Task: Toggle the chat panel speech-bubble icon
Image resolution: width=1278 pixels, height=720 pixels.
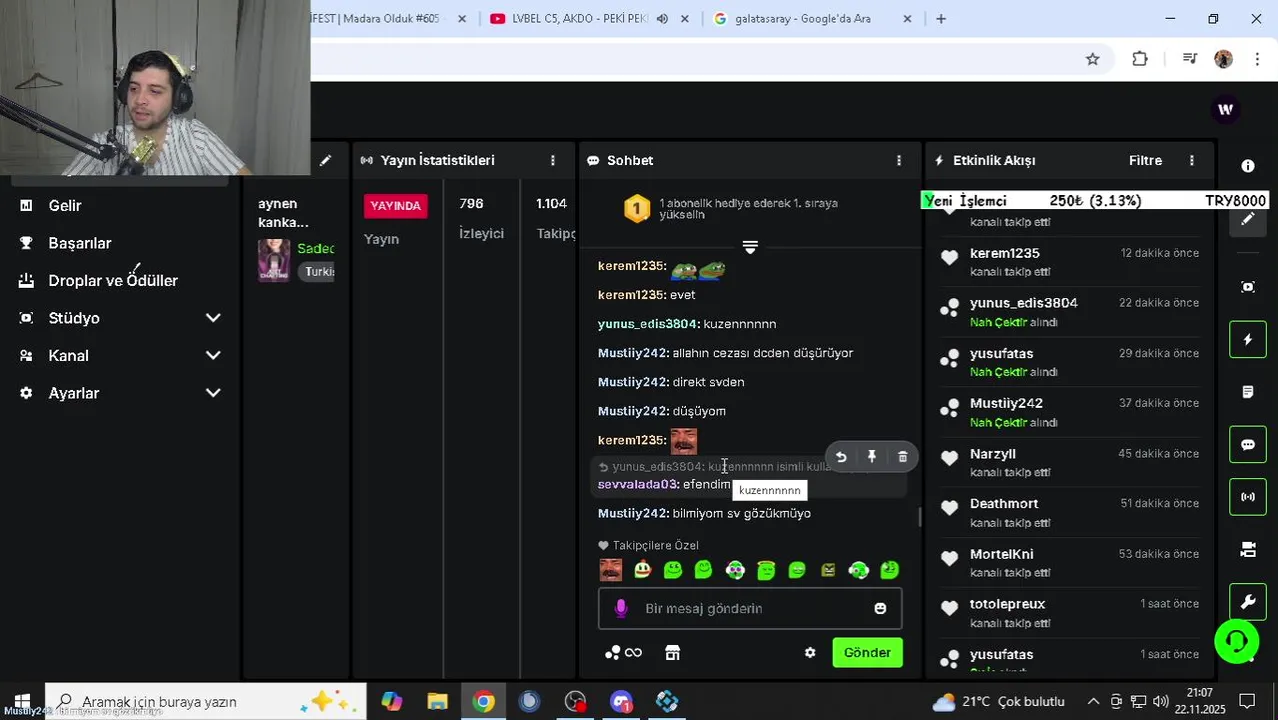Action: tap(1248, 445)
